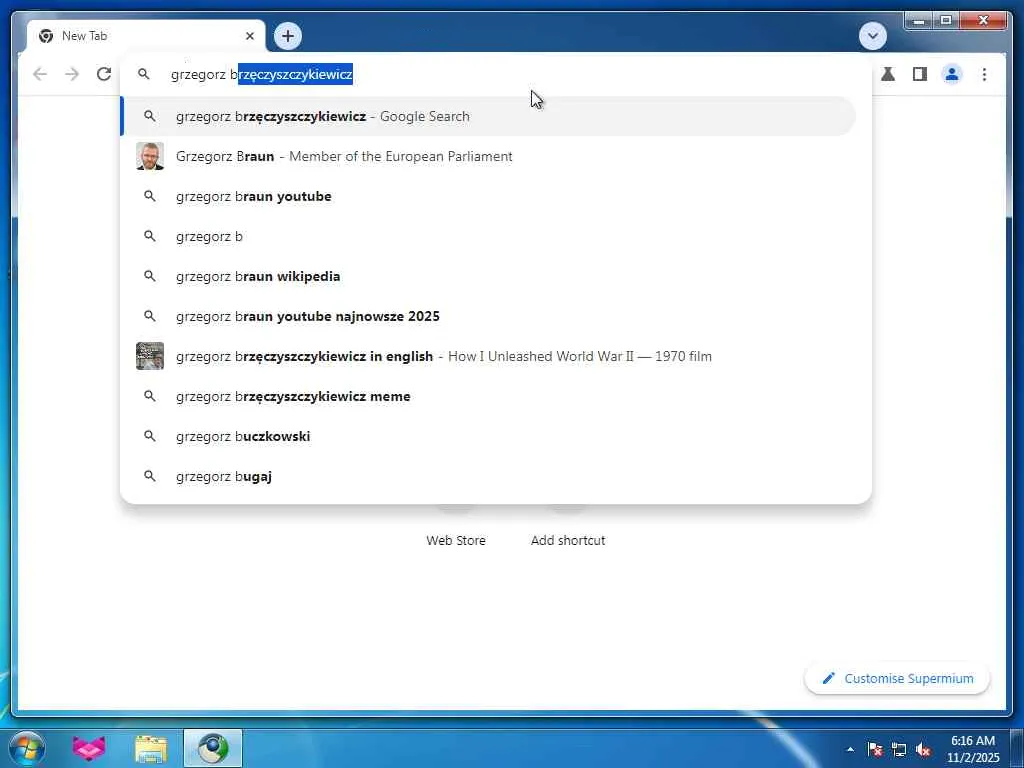Click search icon beside 'grzegorz buczkowski'

(150, 436)
